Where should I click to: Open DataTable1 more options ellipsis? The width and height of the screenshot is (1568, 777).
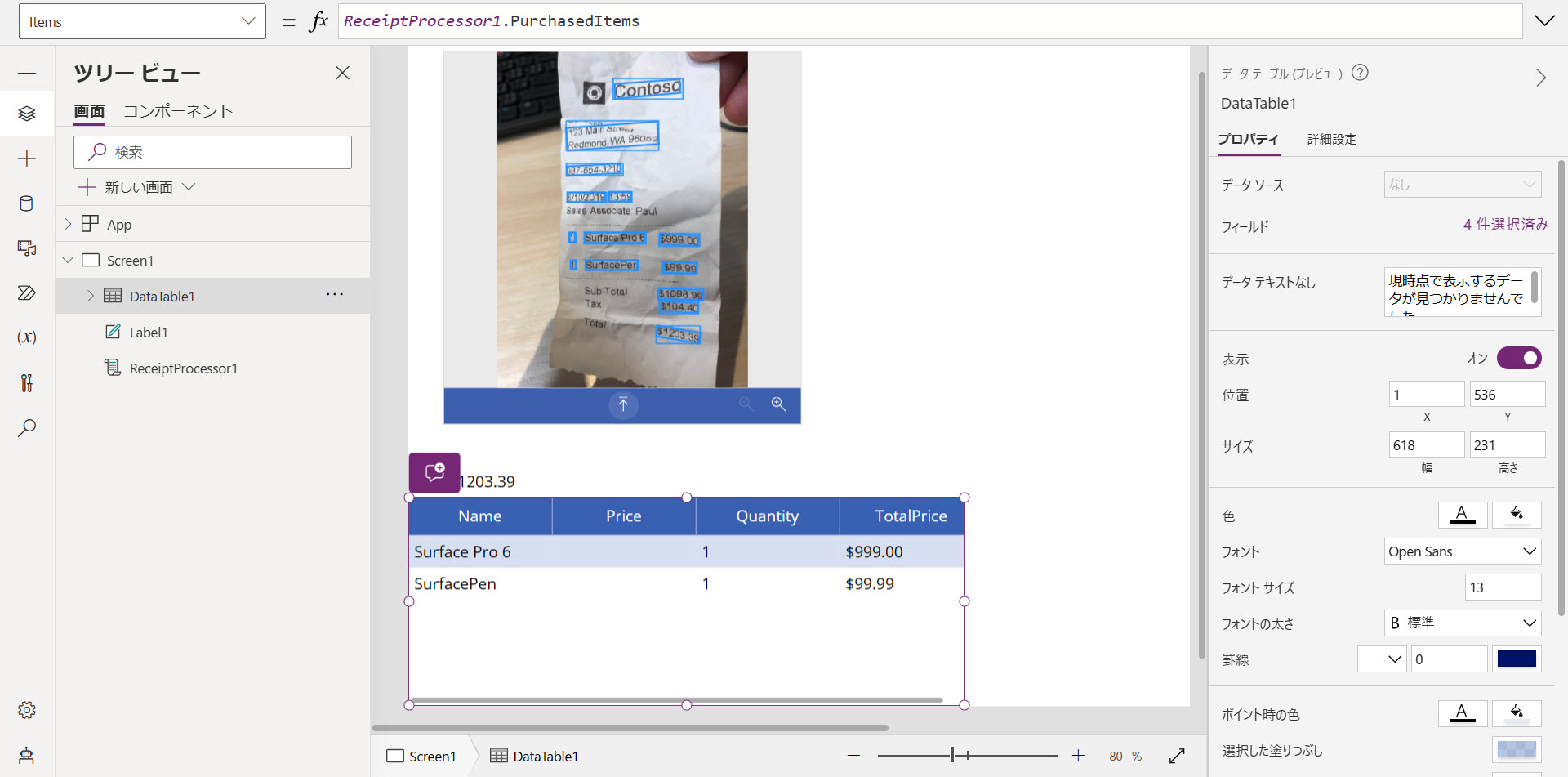point(335,295)
